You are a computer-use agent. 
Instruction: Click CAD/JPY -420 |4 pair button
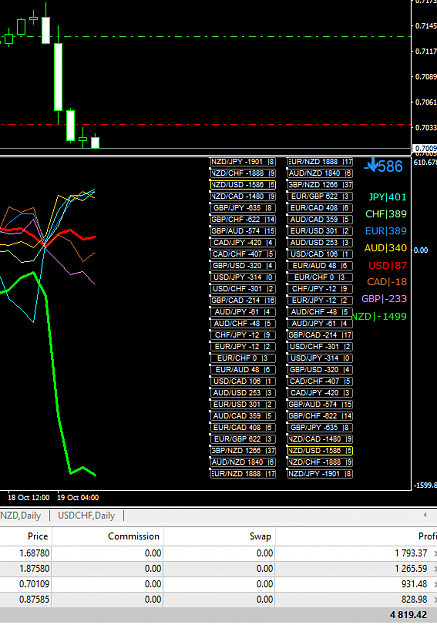(243, 243)
